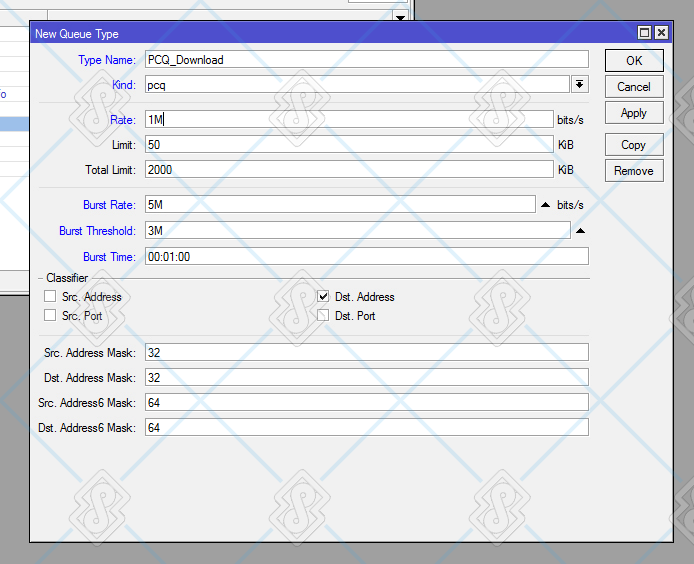Click the Type Name label
694x564 pixels.
(107, 60)
